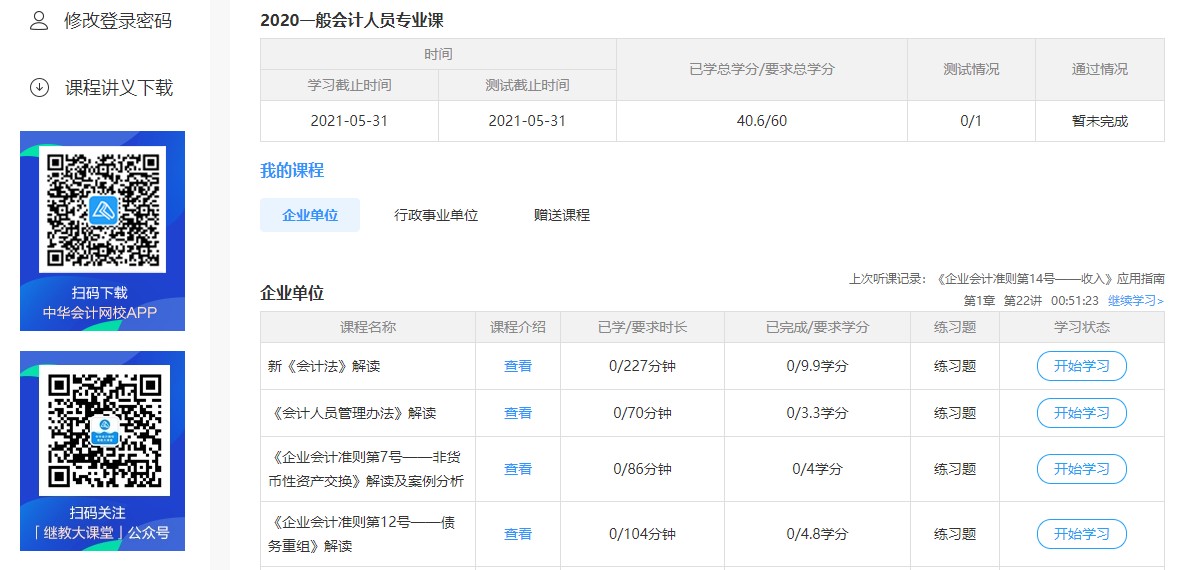This screenshot has width=1184, height=570.
Task: Click the 0/1 test status cell
Action: click(x=971, y=121)
